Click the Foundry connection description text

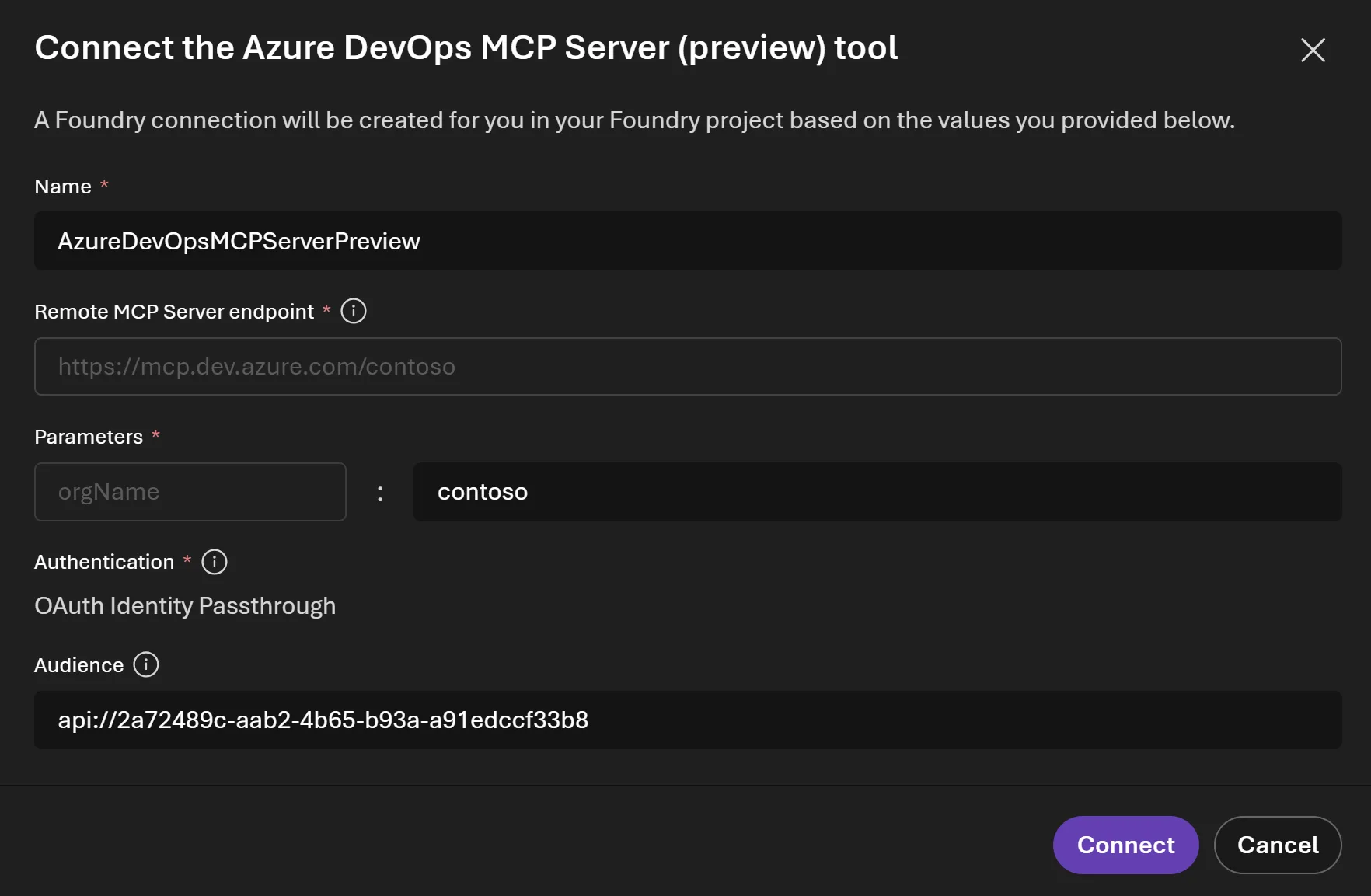pyautogui.click(x=634, y=120)
